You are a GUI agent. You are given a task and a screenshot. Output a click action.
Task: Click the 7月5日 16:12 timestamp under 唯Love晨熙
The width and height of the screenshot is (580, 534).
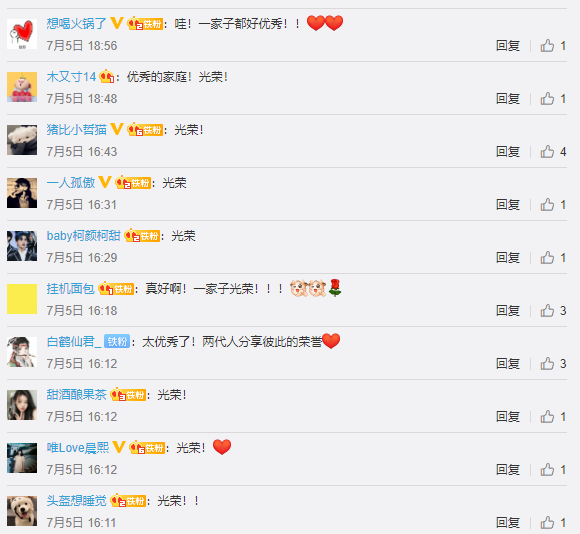click(82, 470)
